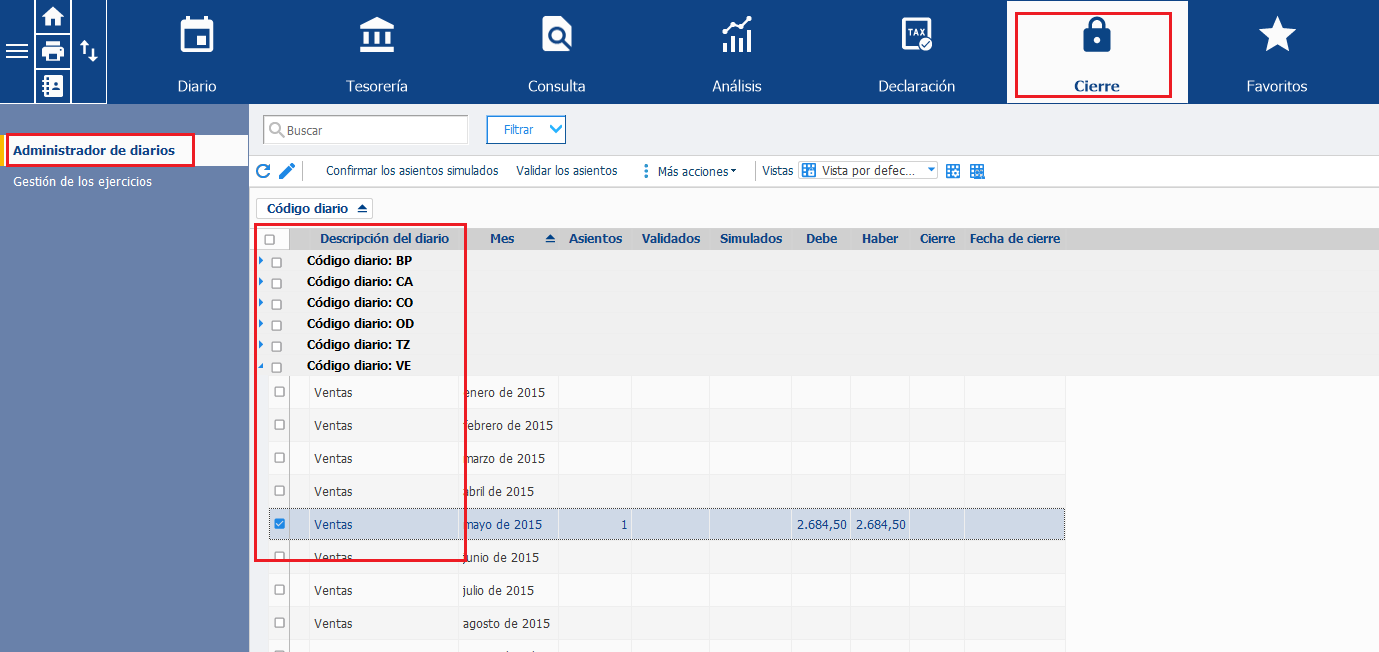The height and width of the screenshot is (652, 1379).
Task: Check the Código diario: CO checkbox
Action: 277,304
